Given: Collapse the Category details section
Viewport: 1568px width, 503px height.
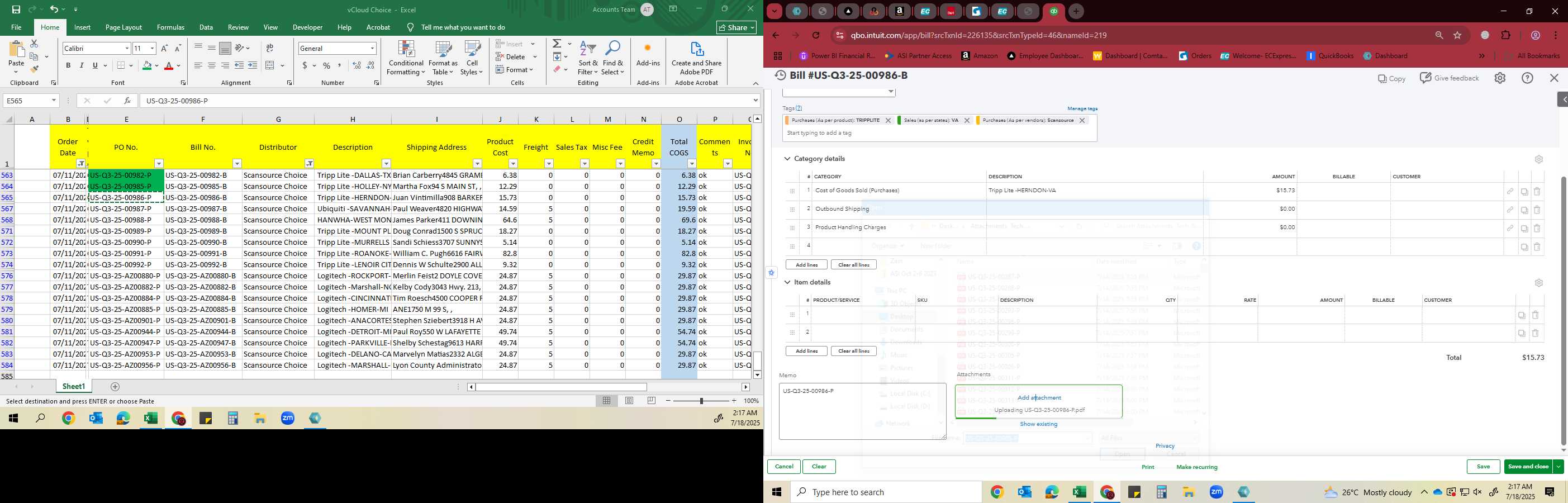Looking at the screenshot, I should [787, 159].
